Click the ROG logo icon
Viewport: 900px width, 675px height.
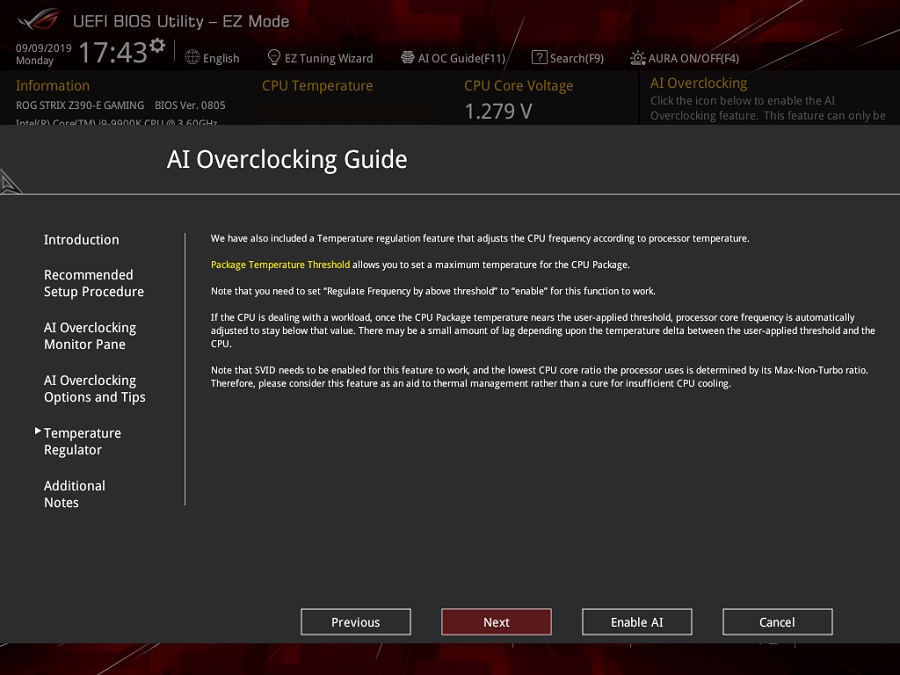39,20
